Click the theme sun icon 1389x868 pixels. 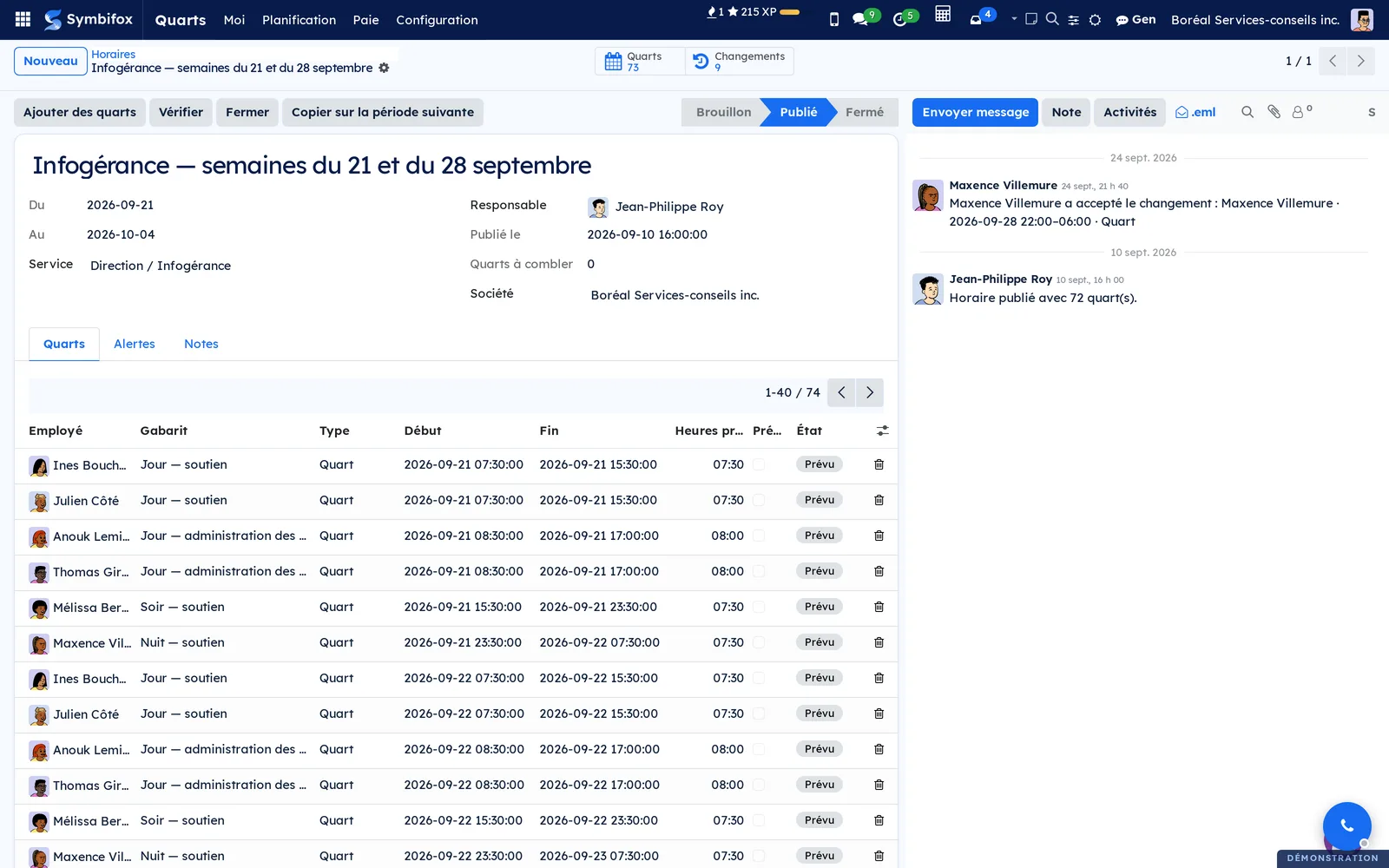(x=1096, y=20)
